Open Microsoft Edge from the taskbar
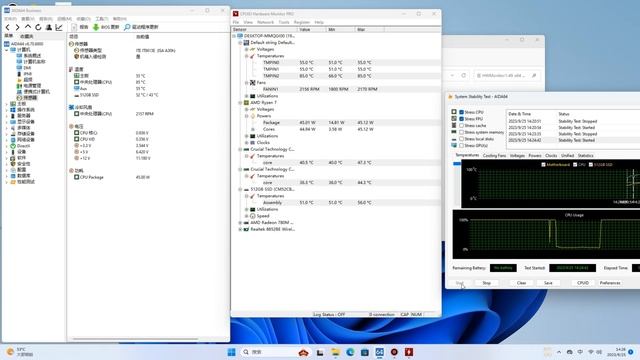 350,352
